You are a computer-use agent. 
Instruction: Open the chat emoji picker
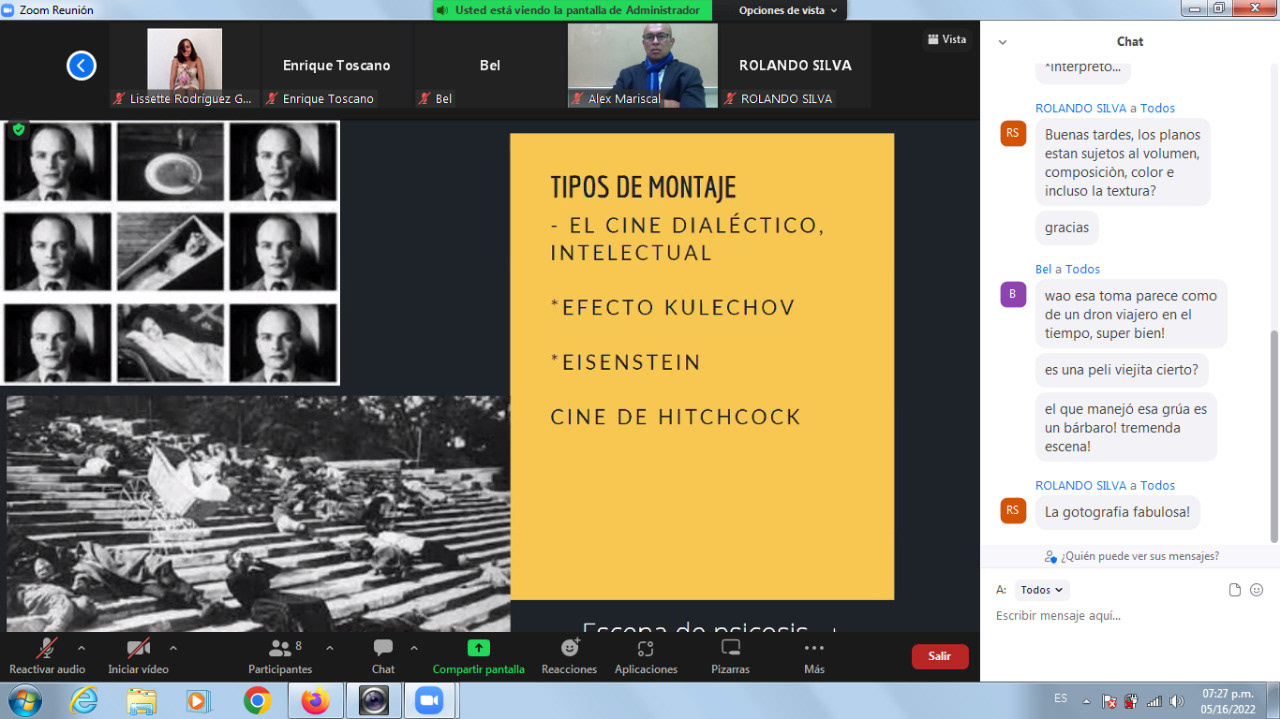pyautogui.click(x=1257, y=590)
